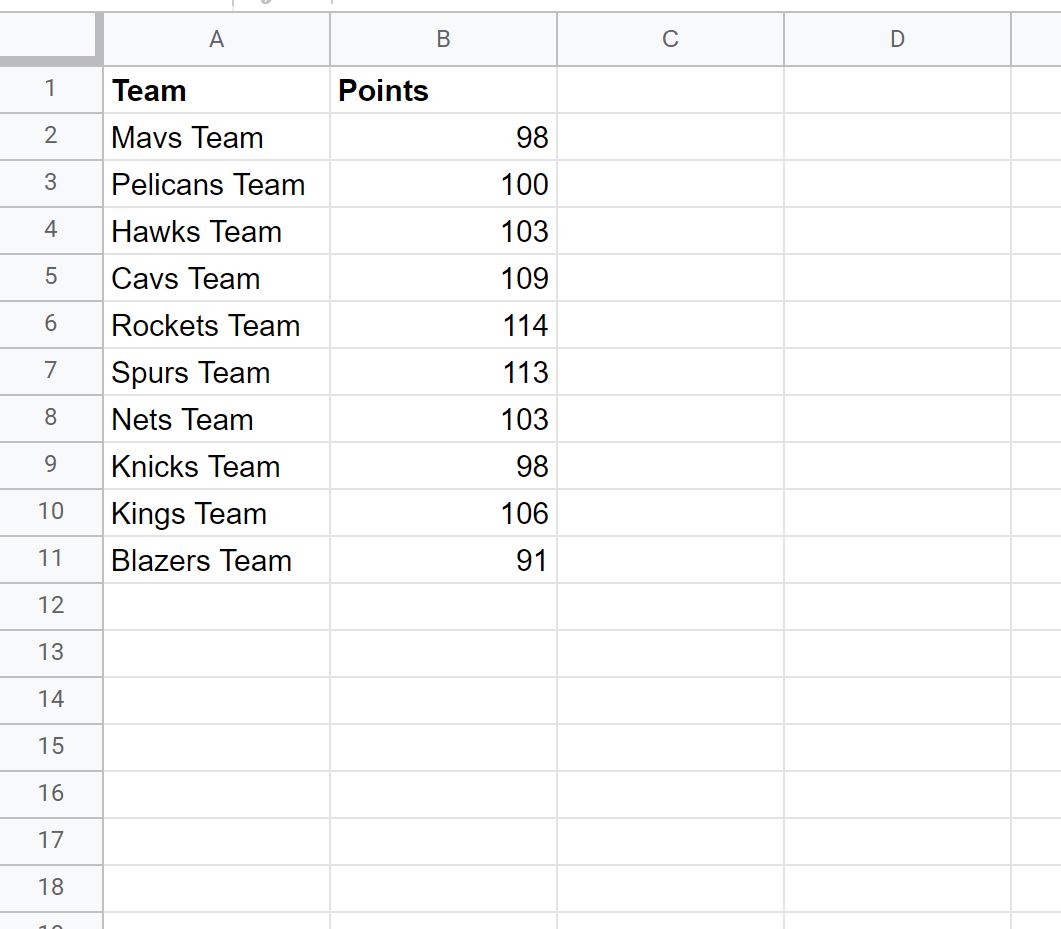Select column D header

(x=897, y=39)
